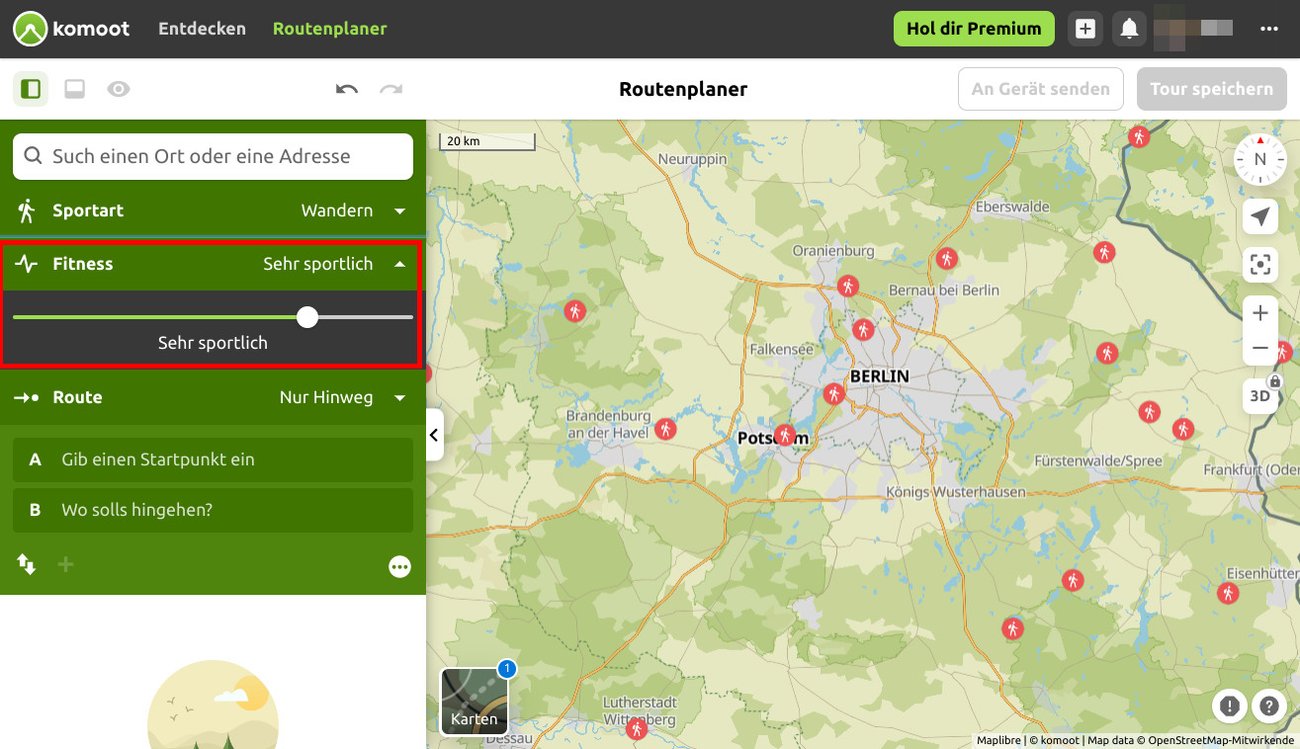Add a waypoint with the plus icon

pyautogui.click(x=65, y=564)
